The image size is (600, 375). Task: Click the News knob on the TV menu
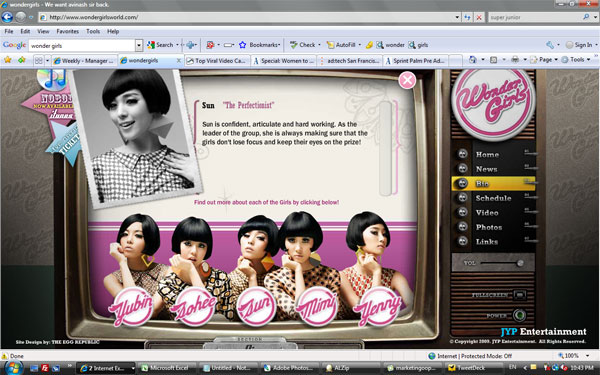(x=462, y=168)
